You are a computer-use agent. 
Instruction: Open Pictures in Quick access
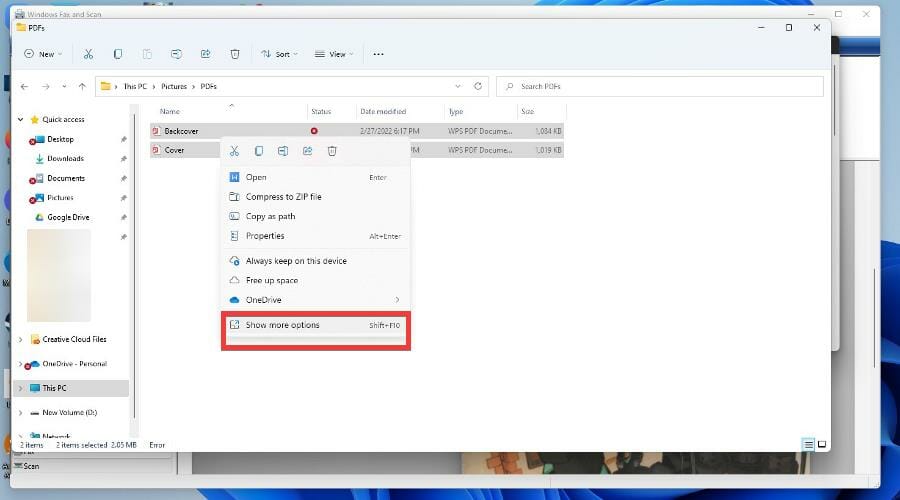click(60, 198)
